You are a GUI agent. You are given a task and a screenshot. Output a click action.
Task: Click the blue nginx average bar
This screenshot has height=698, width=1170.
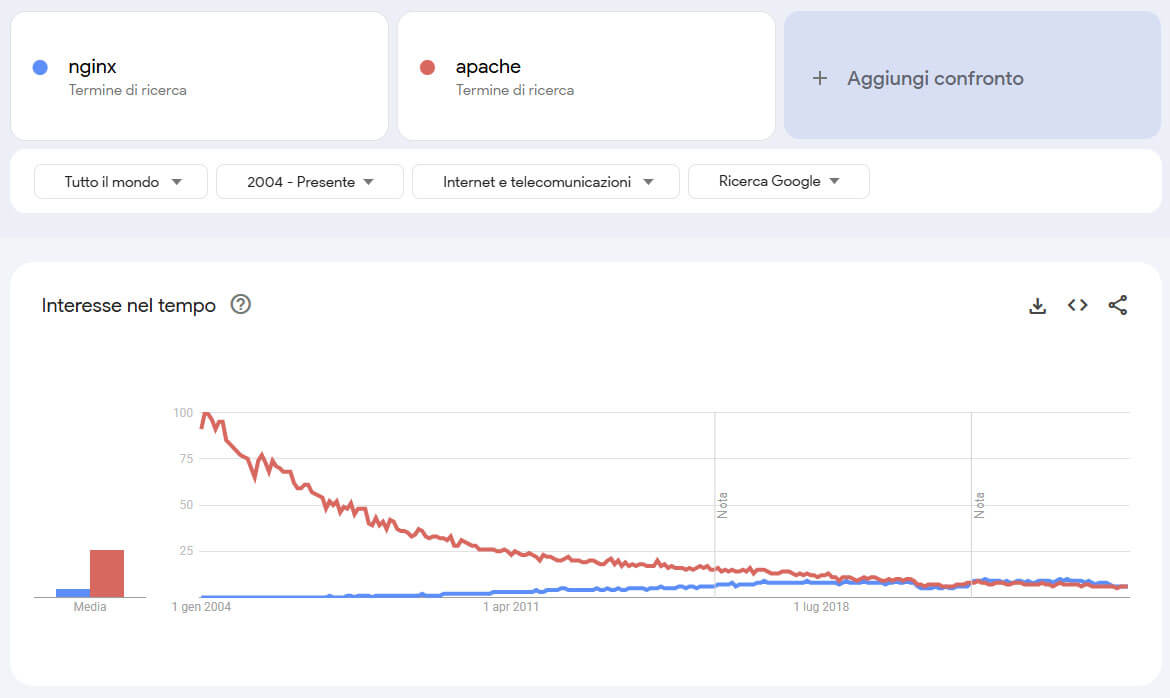pyautogui.click(x=73, y=593)
